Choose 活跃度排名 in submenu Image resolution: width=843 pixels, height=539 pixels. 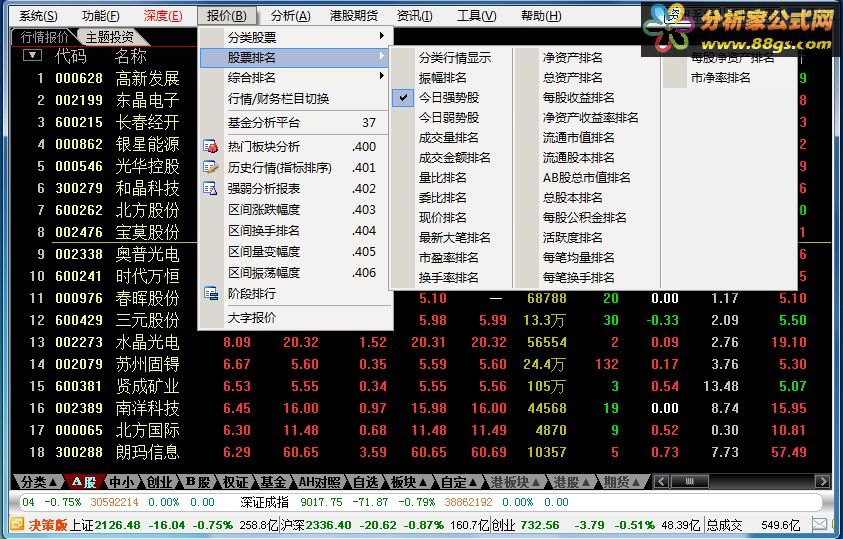coord(573,238)
